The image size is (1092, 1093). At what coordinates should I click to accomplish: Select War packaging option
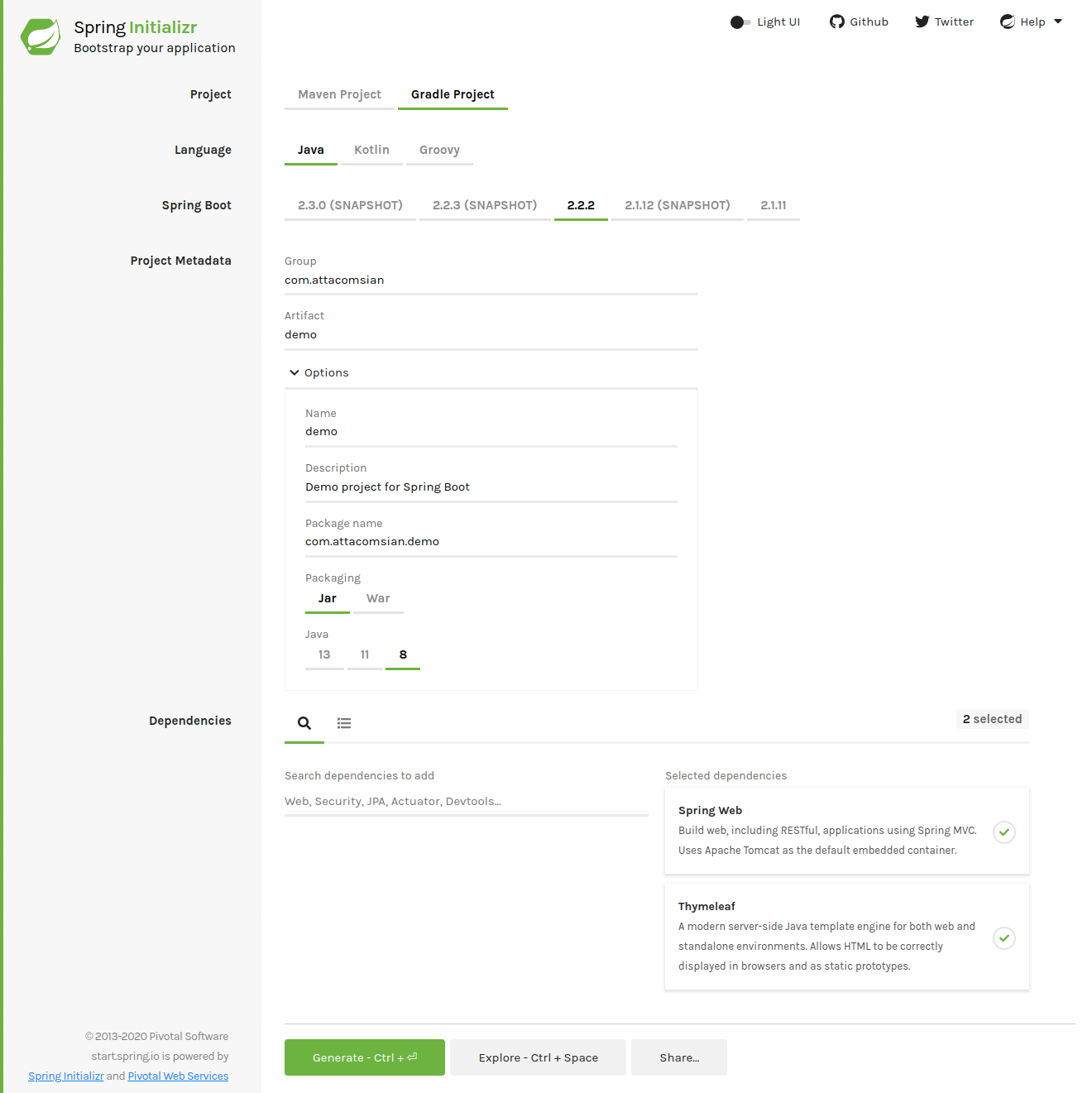coord(378,598)
